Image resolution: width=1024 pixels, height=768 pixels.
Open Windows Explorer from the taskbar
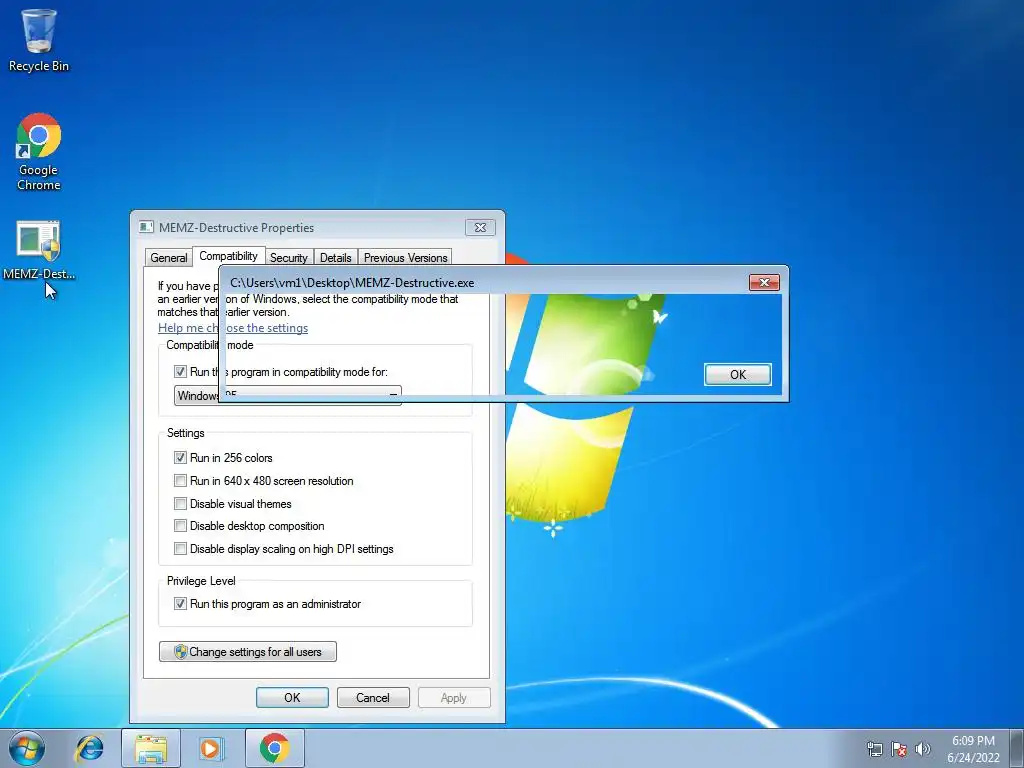point(151,748)
